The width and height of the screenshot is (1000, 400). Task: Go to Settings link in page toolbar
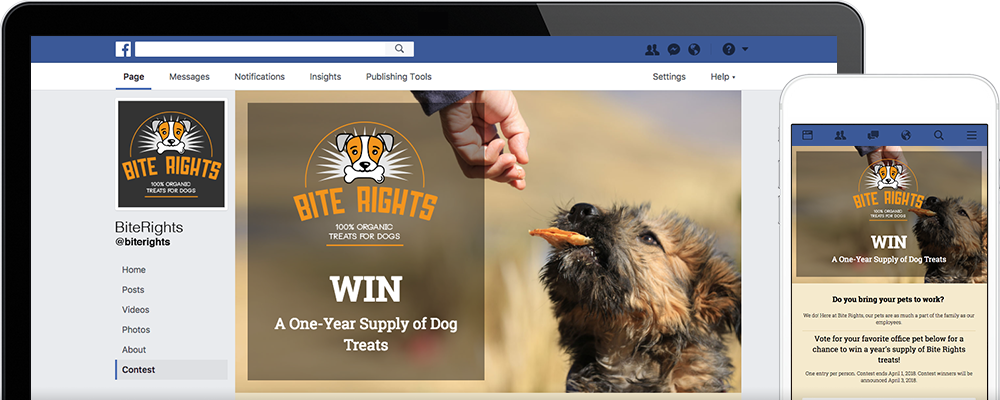tap(669, 77)
